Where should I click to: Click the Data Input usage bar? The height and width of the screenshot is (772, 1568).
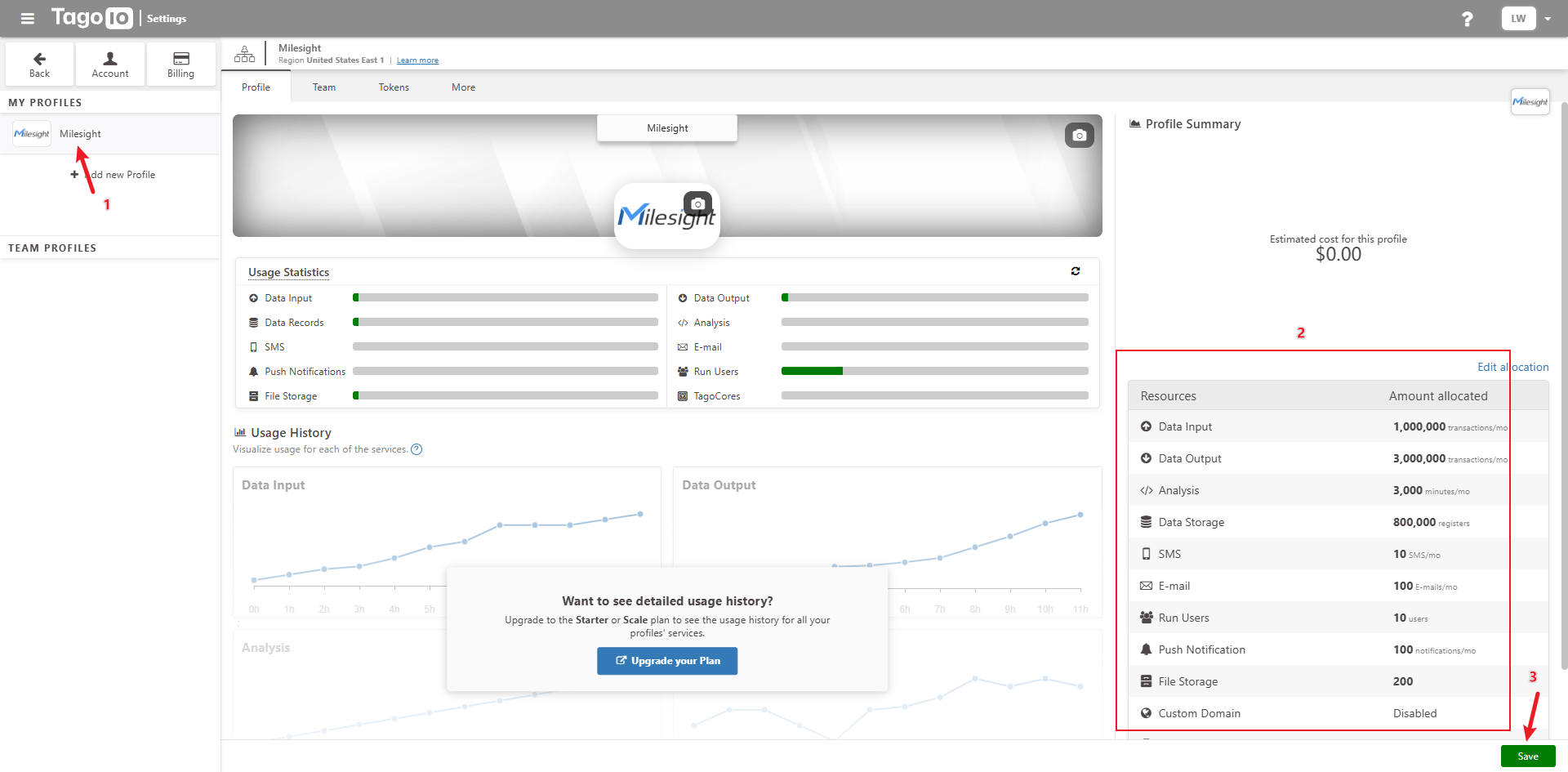tap(506, 298)
